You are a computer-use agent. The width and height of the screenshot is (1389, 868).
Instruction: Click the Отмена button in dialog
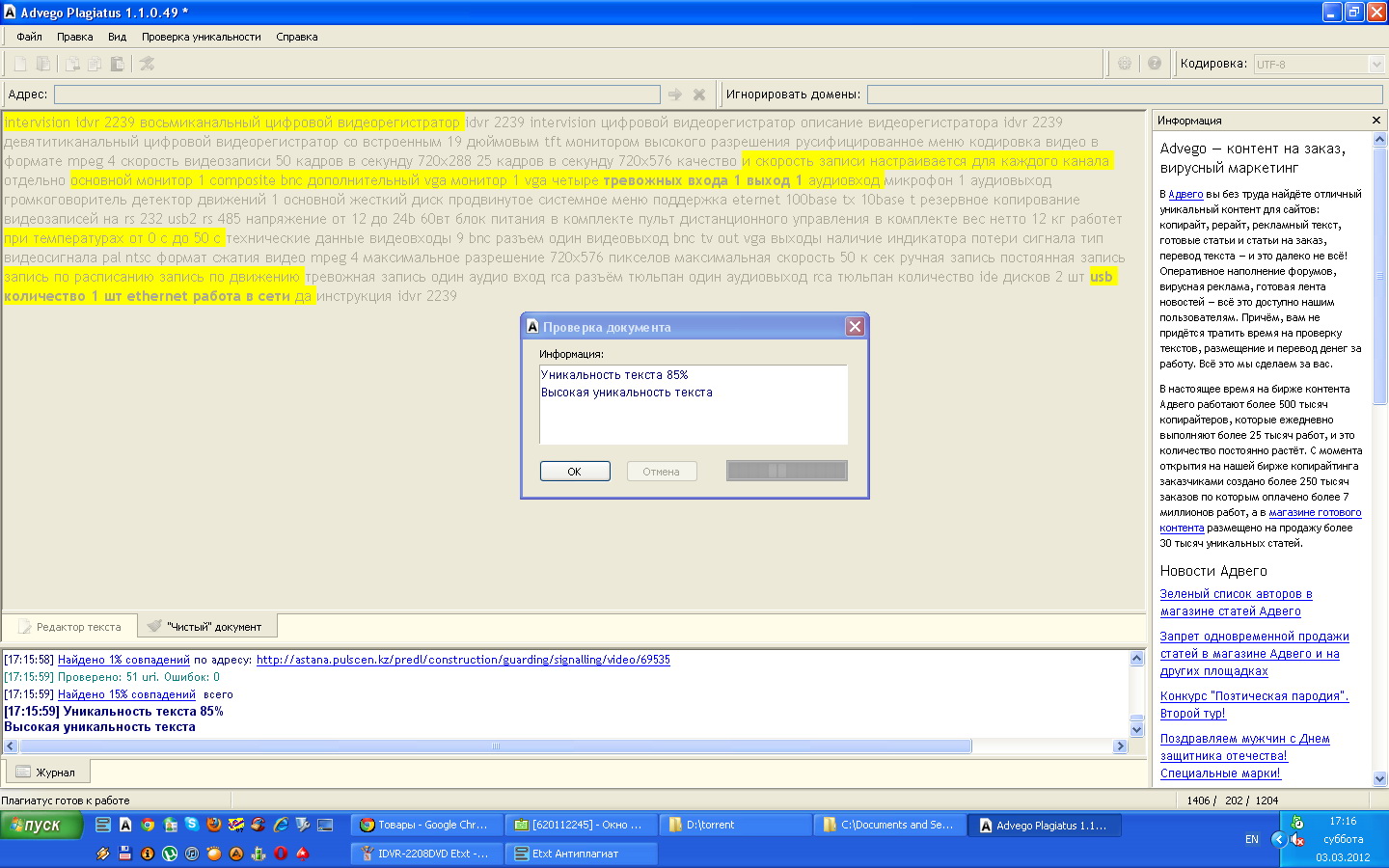662,472
